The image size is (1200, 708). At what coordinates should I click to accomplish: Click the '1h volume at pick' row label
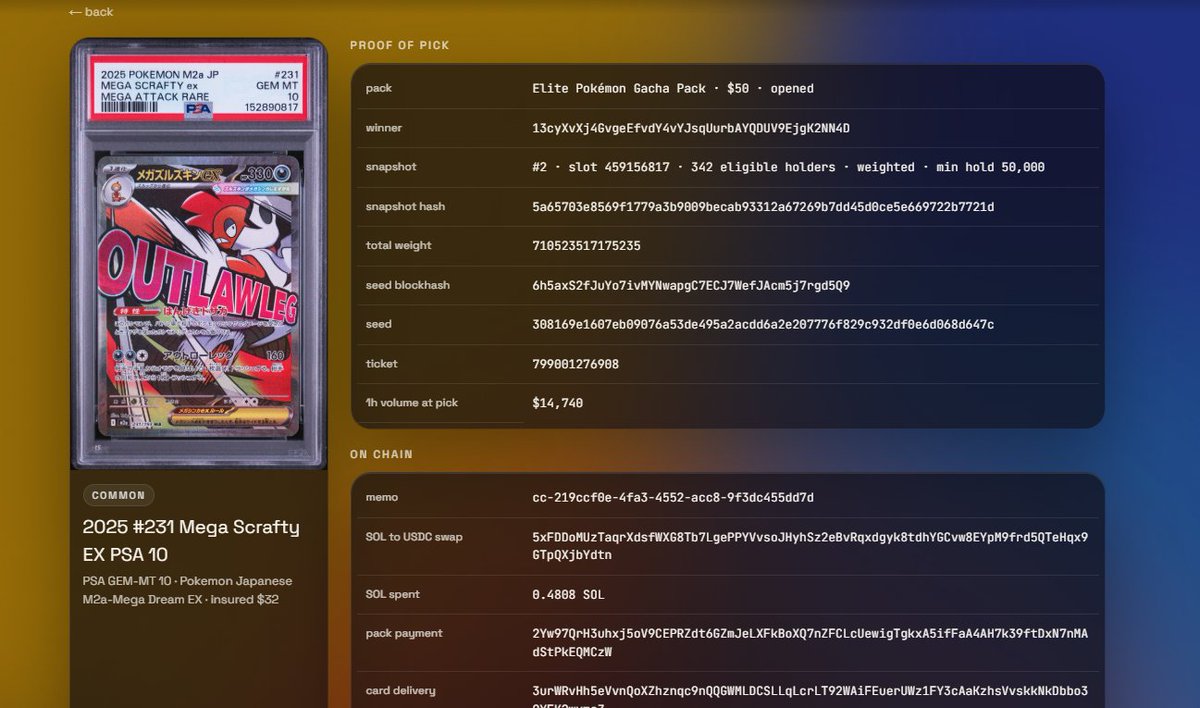coord(412,403)
